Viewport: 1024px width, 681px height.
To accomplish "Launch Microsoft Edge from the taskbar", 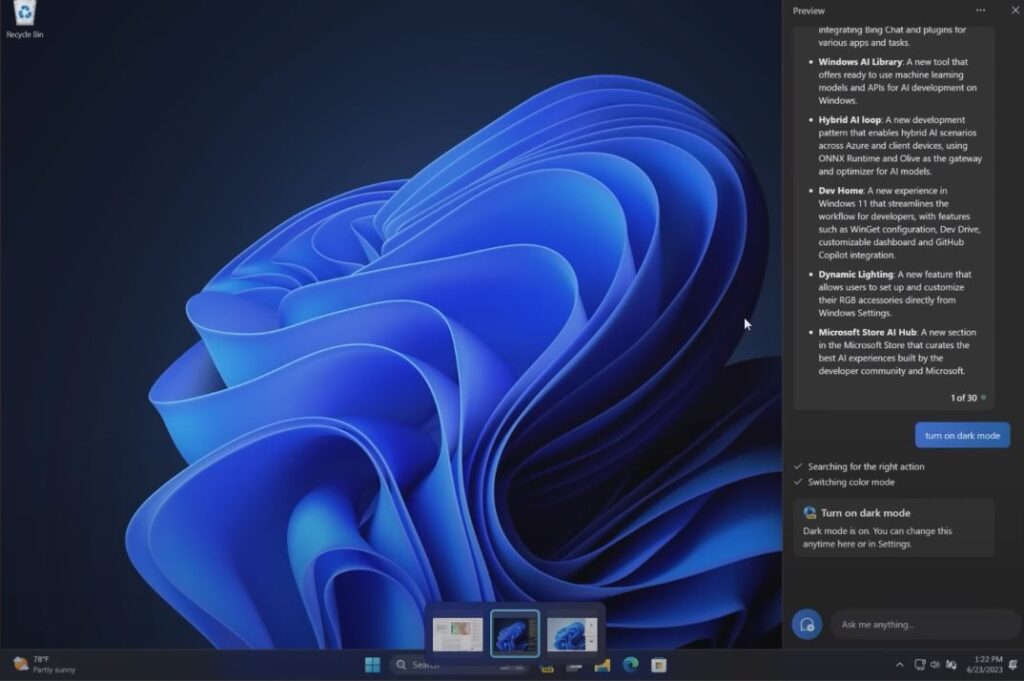I will coord(630,665).
